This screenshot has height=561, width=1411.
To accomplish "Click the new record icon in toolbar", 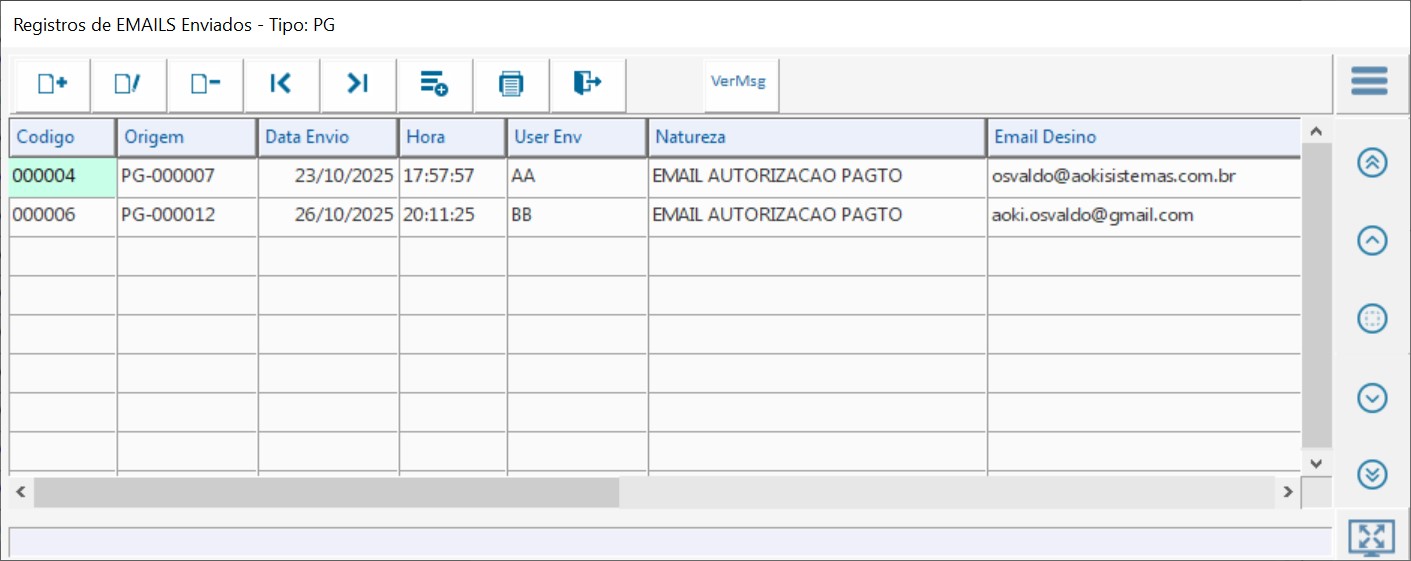I will (x=52, y=85).
